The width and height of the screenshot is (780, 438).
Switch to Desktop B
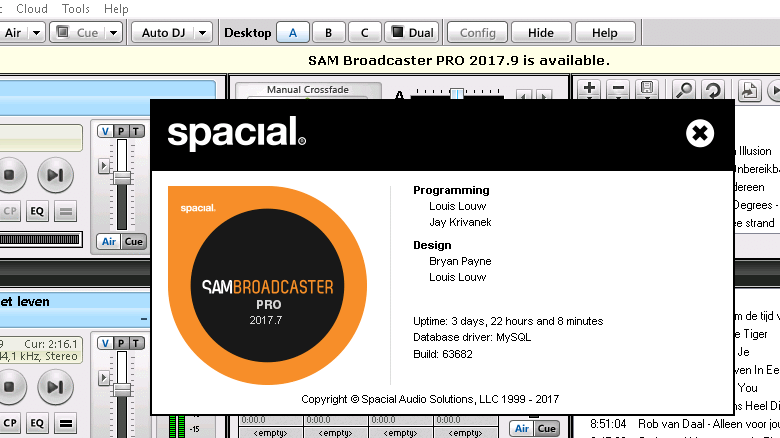point(328,33)
